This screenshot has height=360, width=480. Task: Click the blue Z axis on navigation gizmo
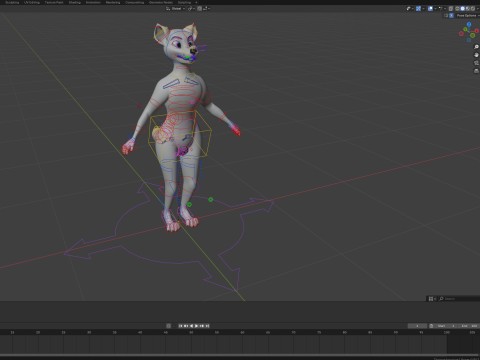469,24
